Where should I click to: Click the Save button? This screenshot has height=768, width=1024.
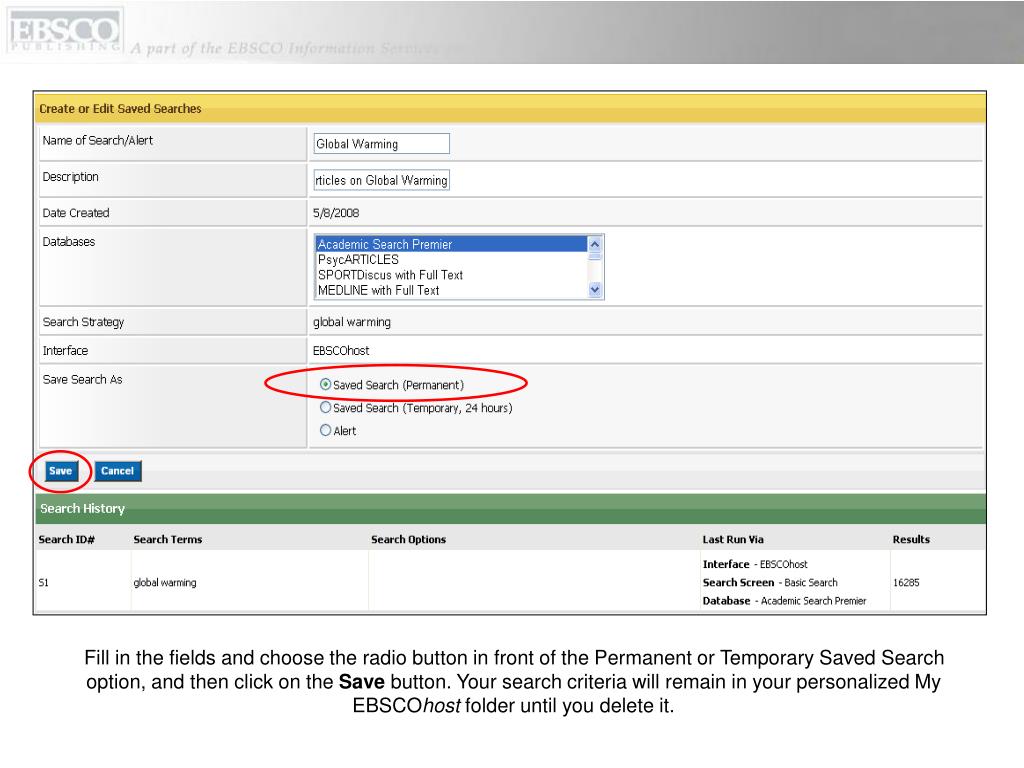[61, 471]
